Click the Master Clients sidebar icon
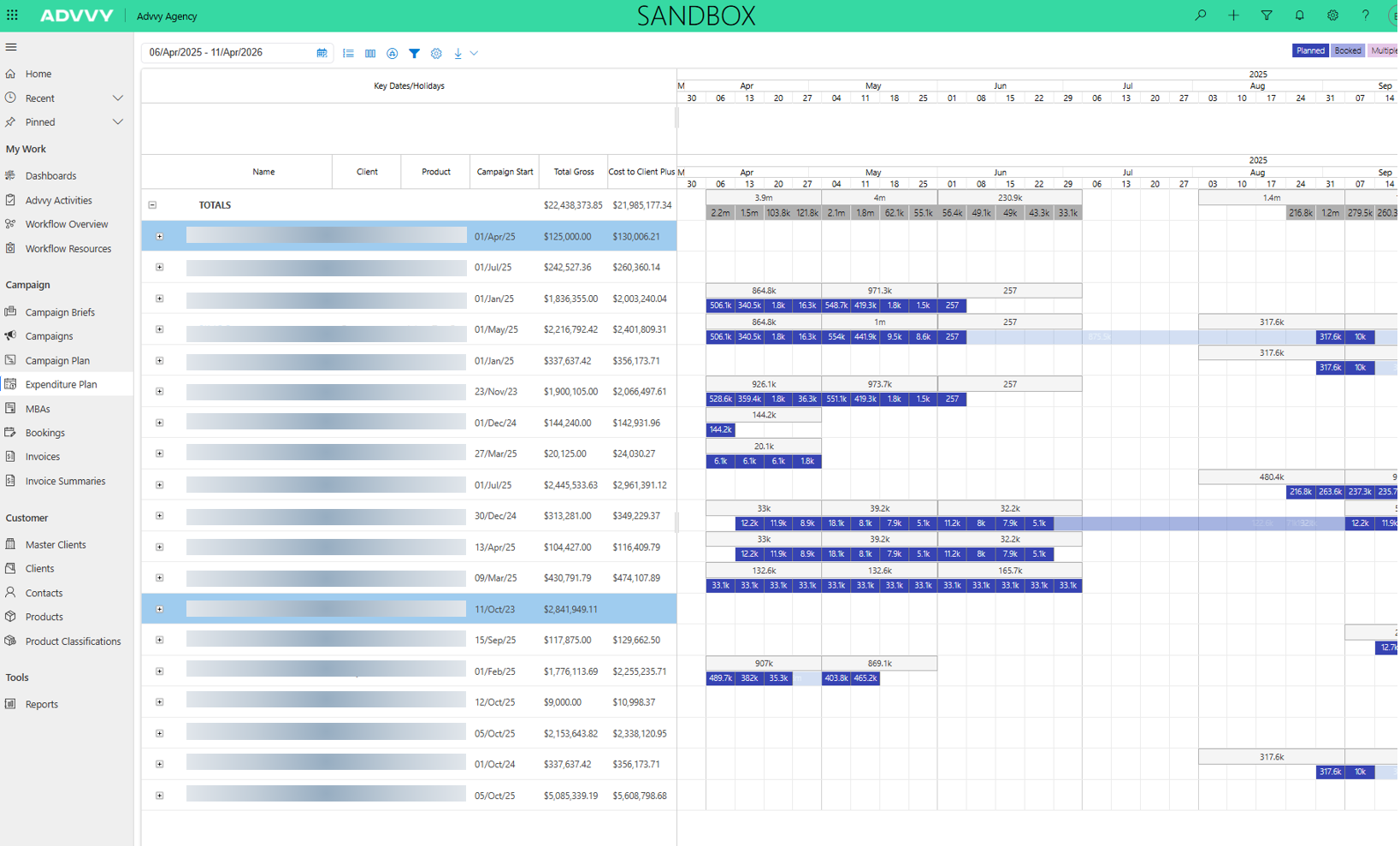Screen dimensions: 1400x846 tap(11, 544)
